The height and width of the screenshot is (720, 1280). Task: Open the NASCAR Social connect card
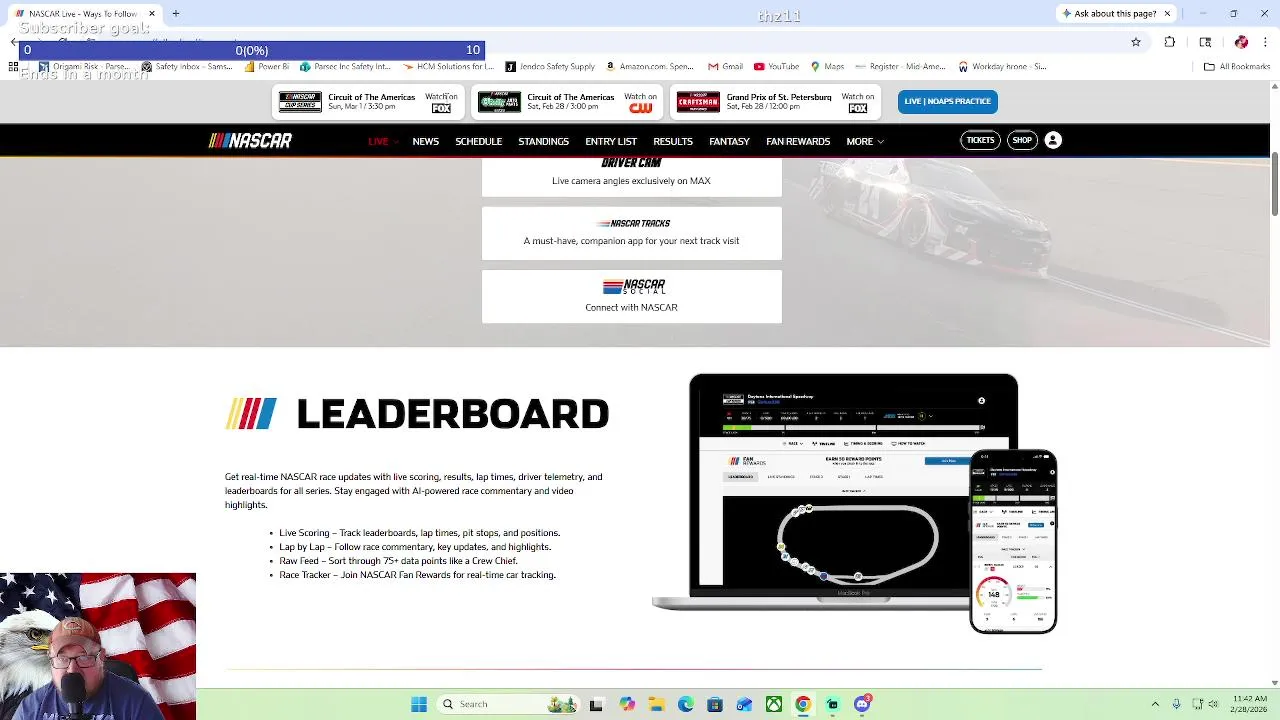pos(632,296)
